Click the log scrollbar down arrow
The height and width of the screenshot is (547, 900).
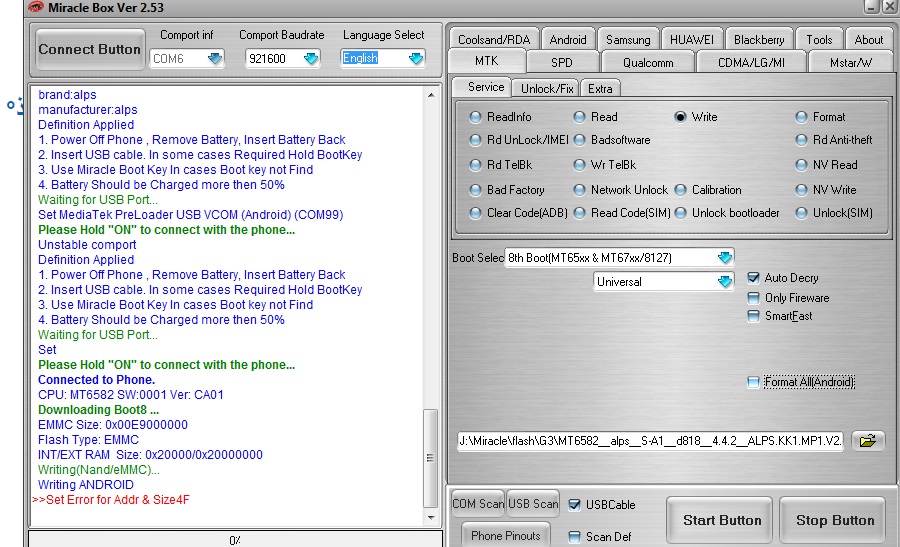click(430, 518)
